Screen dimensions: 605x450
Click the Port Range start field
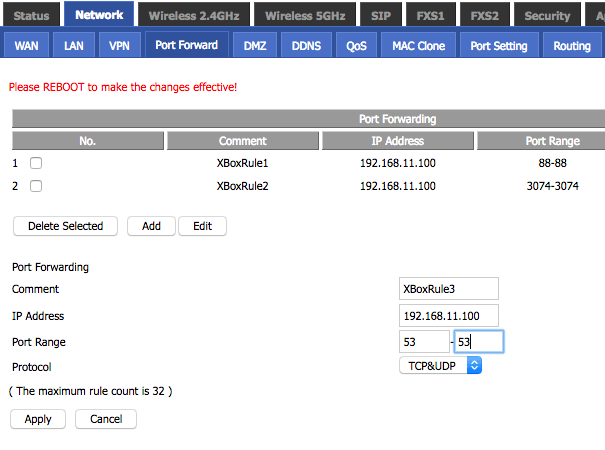point(423,342)
